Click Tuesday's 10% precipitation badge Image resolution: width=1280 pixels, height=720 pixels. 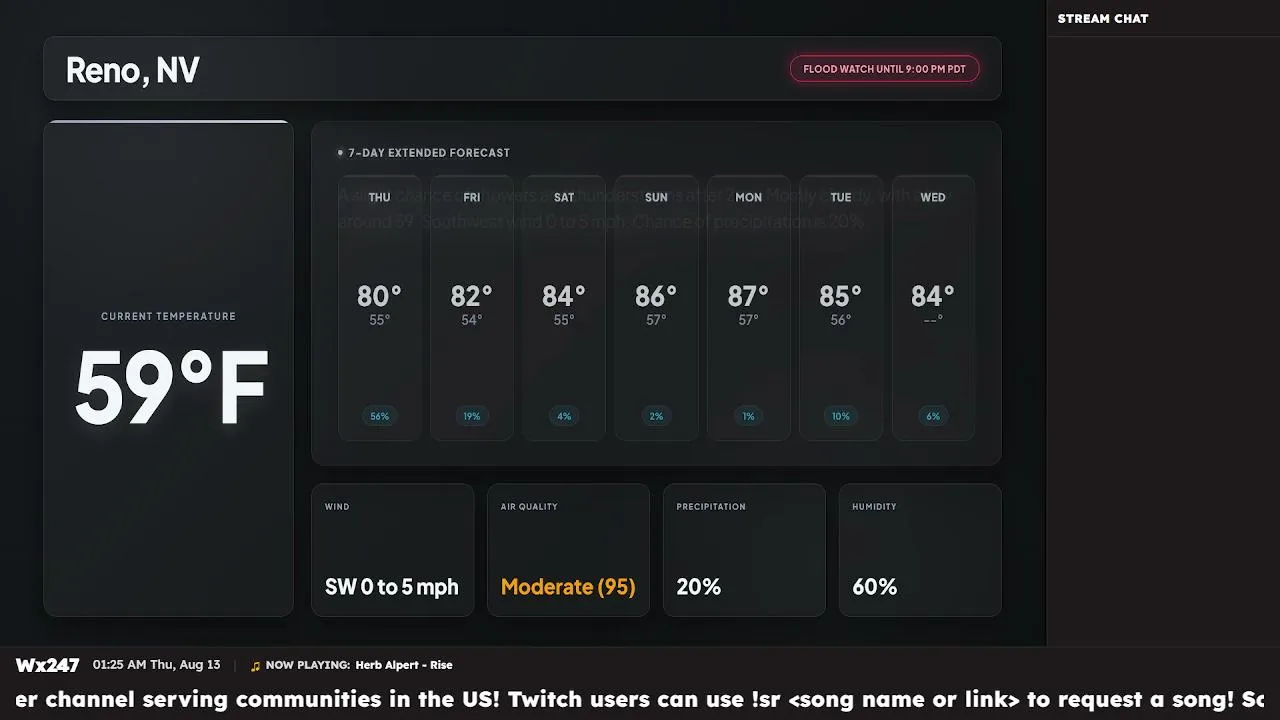coord(841,416)
